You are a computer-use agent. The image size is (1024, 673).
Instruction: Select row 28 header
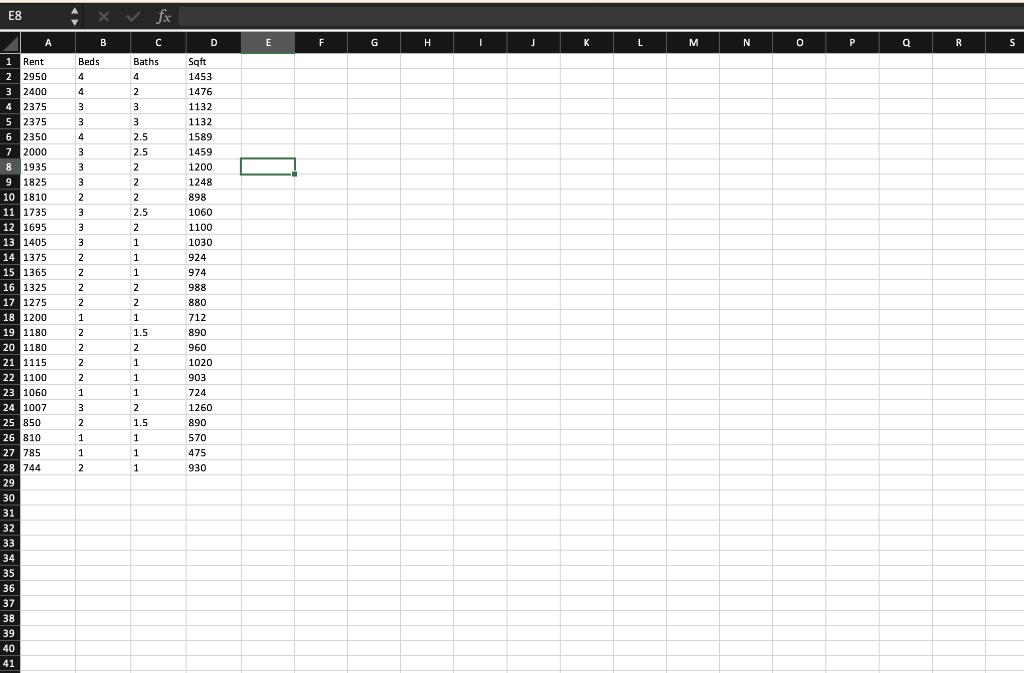(x=10, y=467)
